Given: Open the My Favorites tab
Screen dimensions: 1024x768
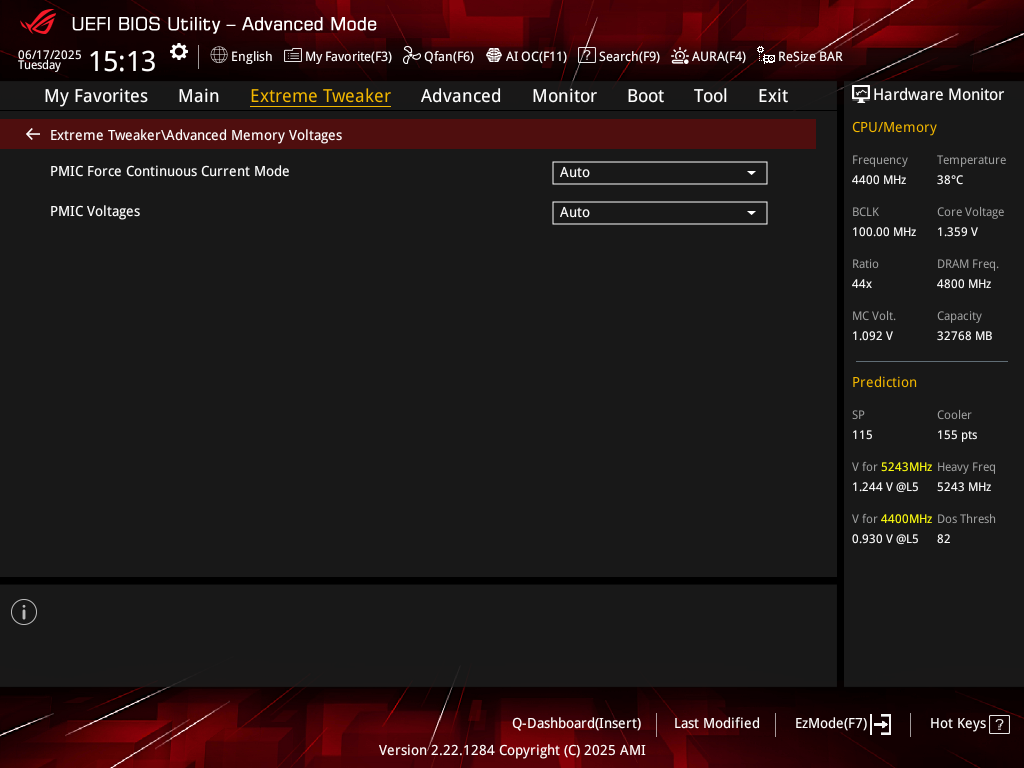Looking at the screenshot, I should pyautogui.click(x=96, y=96).
